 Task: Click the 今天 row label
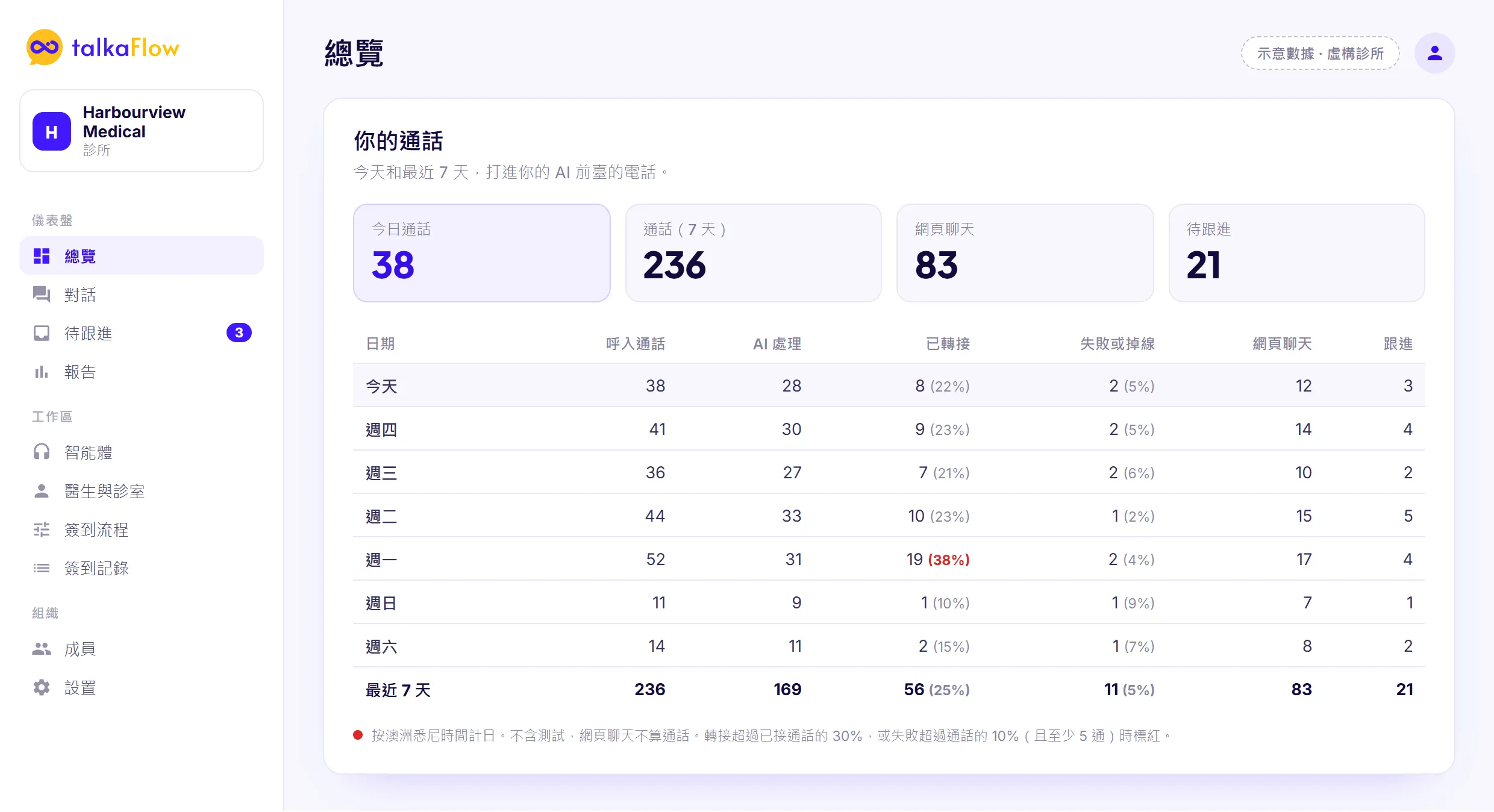[381, 386]
